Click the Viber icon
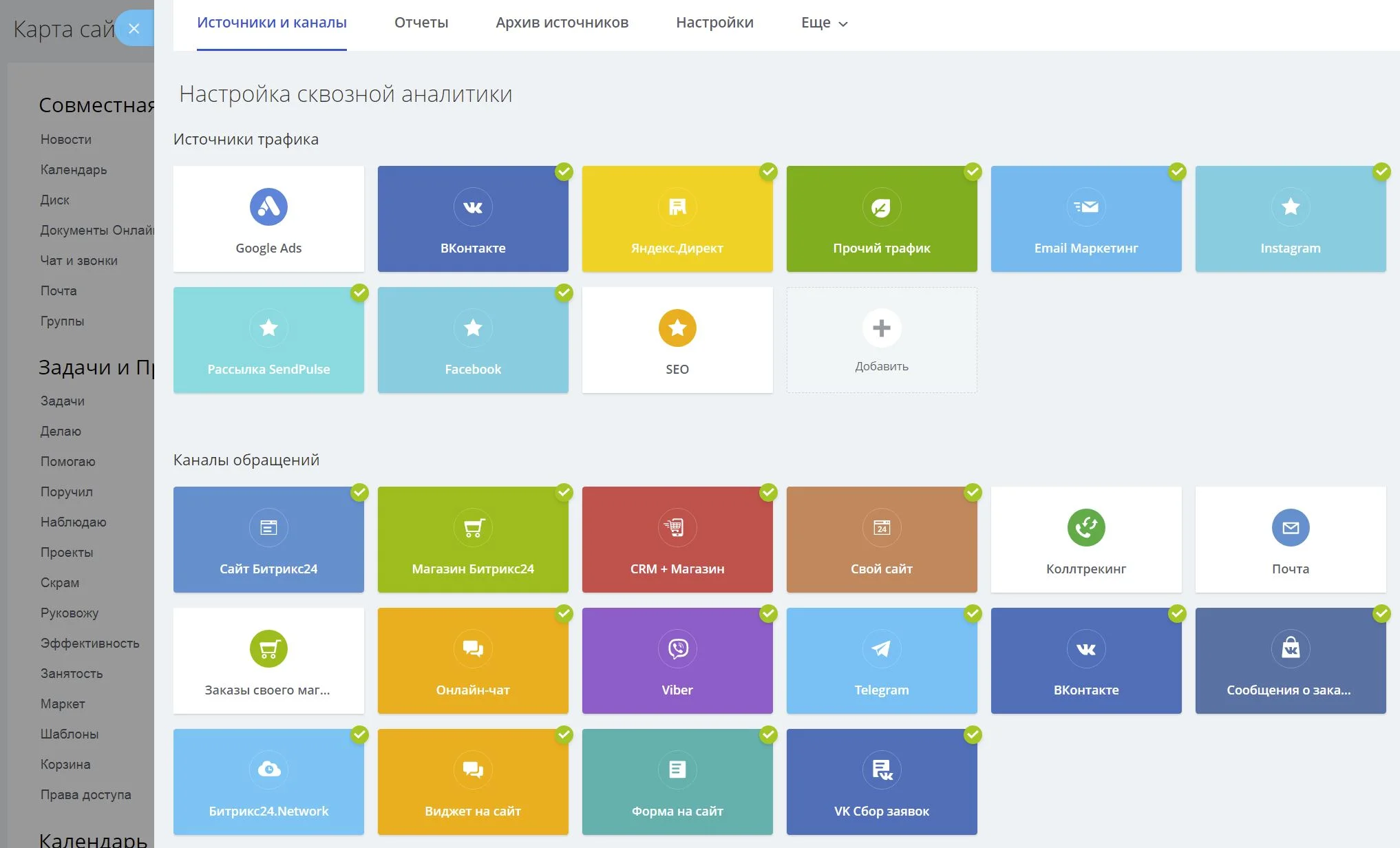Viewport: 1400px width, 848px height. pyautogui.click(x=677, y=648)
